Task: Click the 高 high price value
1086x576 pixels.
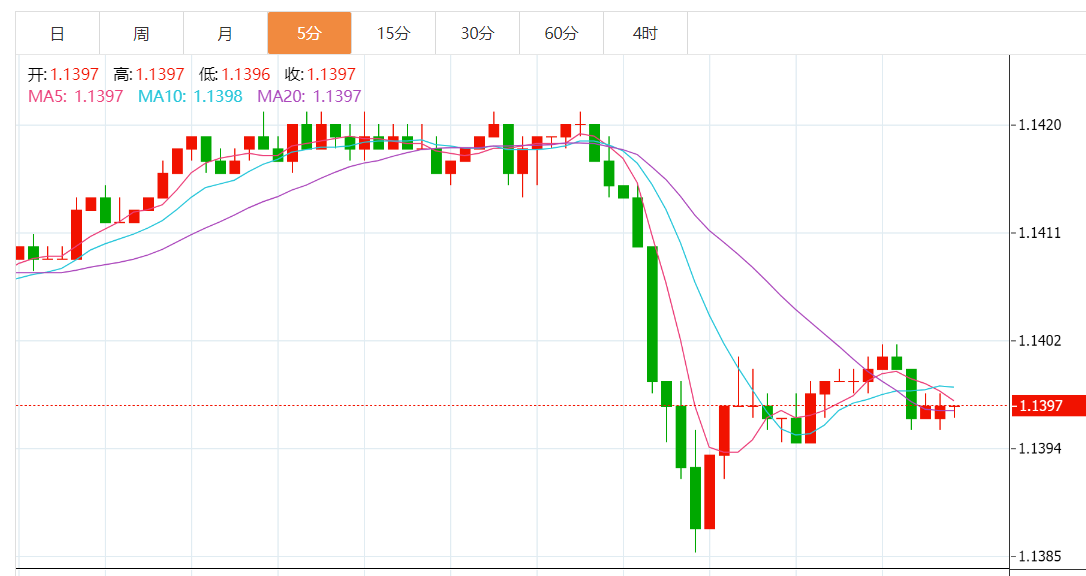Action: [x=160, y=74]
